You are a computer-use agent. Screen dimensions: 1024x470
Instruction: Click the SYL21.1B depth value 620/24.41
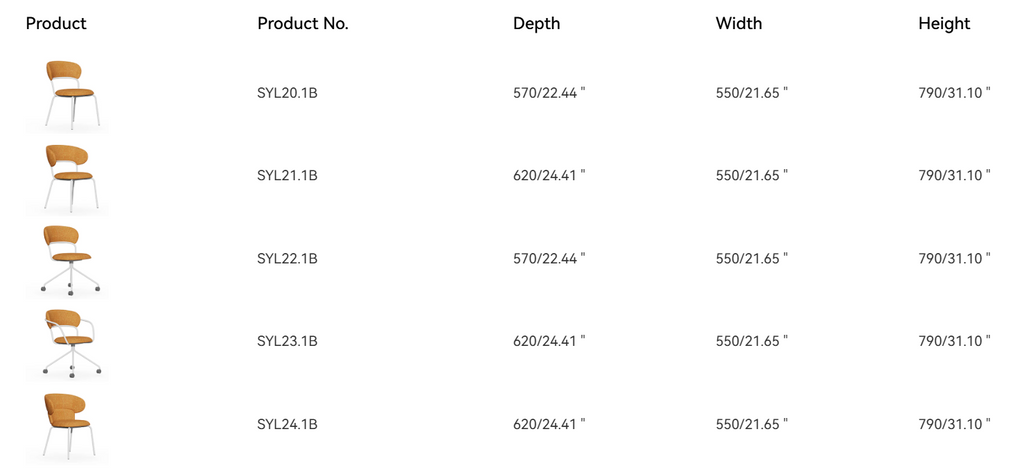pos(549,176)
